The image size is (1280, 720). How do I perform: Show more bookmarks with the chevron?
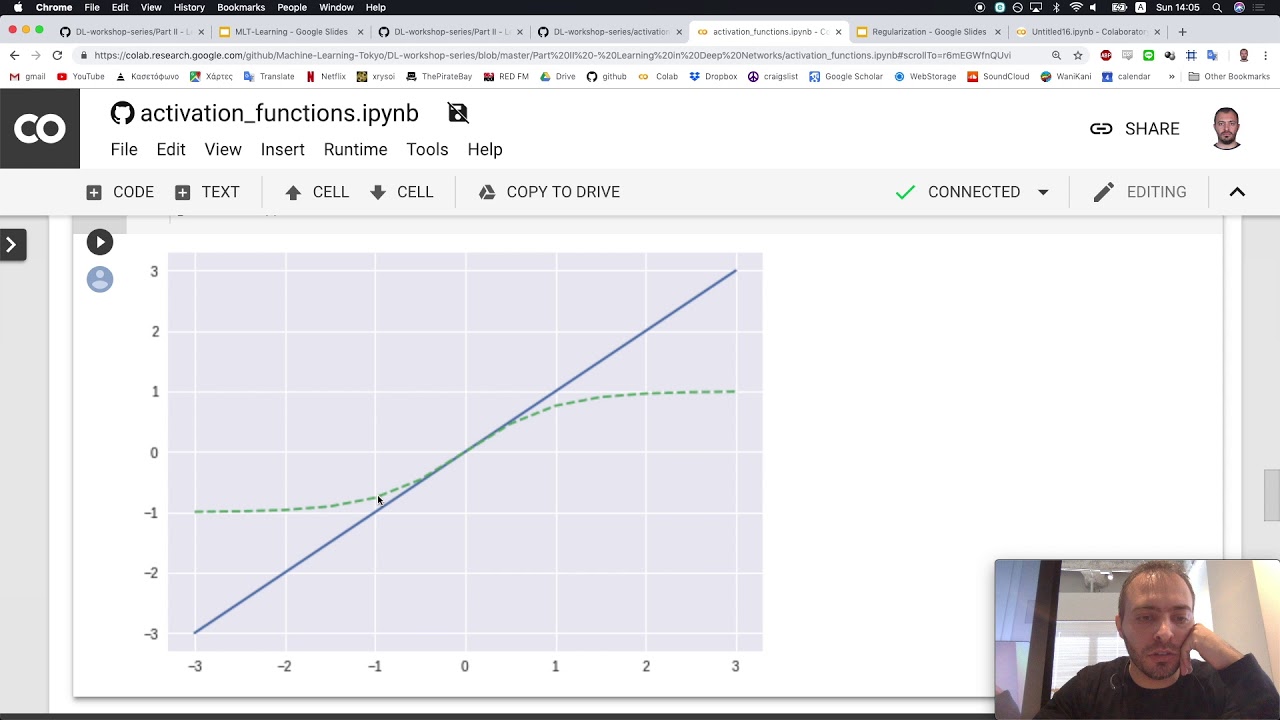point(1171,76)
